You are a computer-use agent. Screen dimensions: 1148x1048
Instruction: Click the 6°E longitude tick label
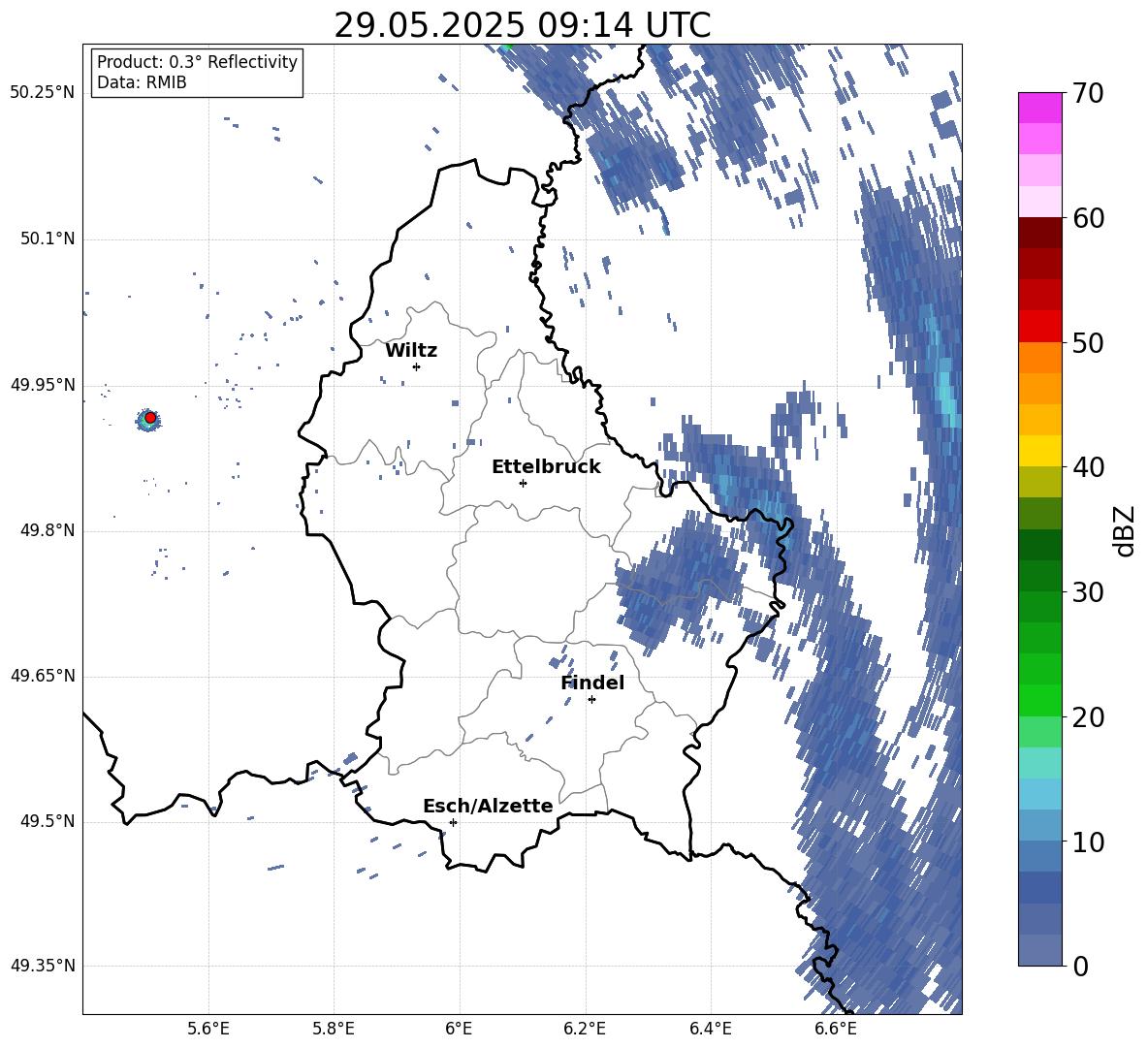459,1029
